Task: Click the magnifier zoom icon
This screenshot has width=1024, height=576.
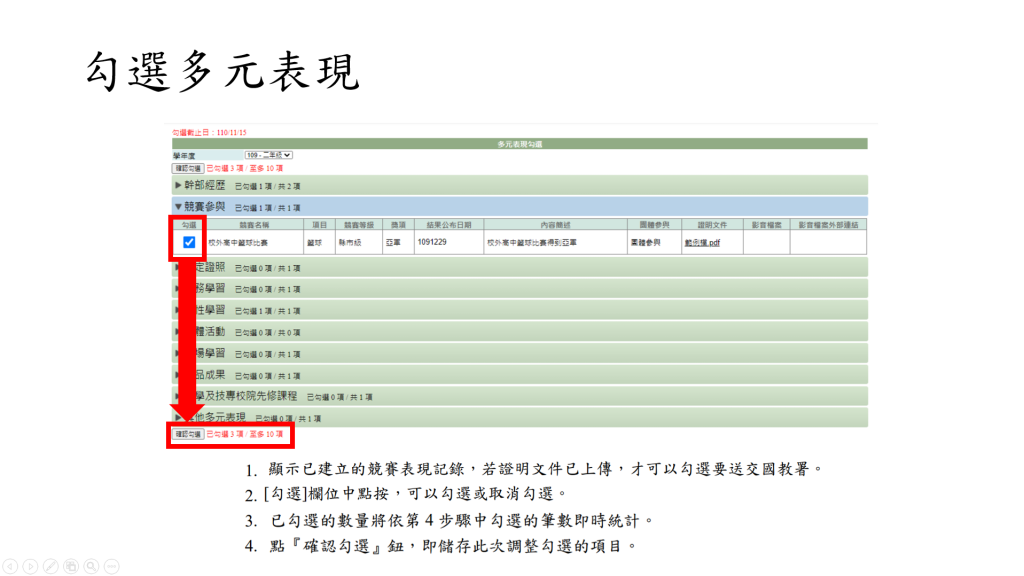Action: tap(91, 566)
